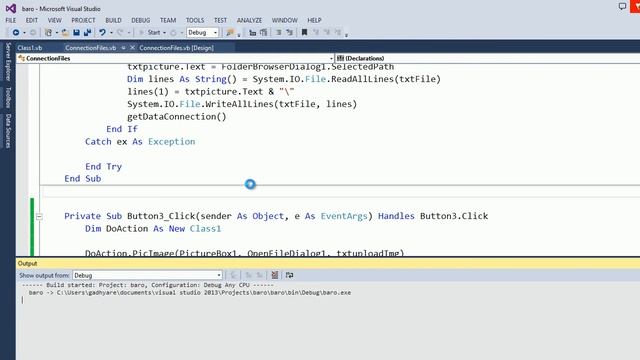The width and height of the screenshot is (640, 360).
Task: Collapse the Button3_Click sub outline
Action: pyautogui.click(x=39, y=216)
